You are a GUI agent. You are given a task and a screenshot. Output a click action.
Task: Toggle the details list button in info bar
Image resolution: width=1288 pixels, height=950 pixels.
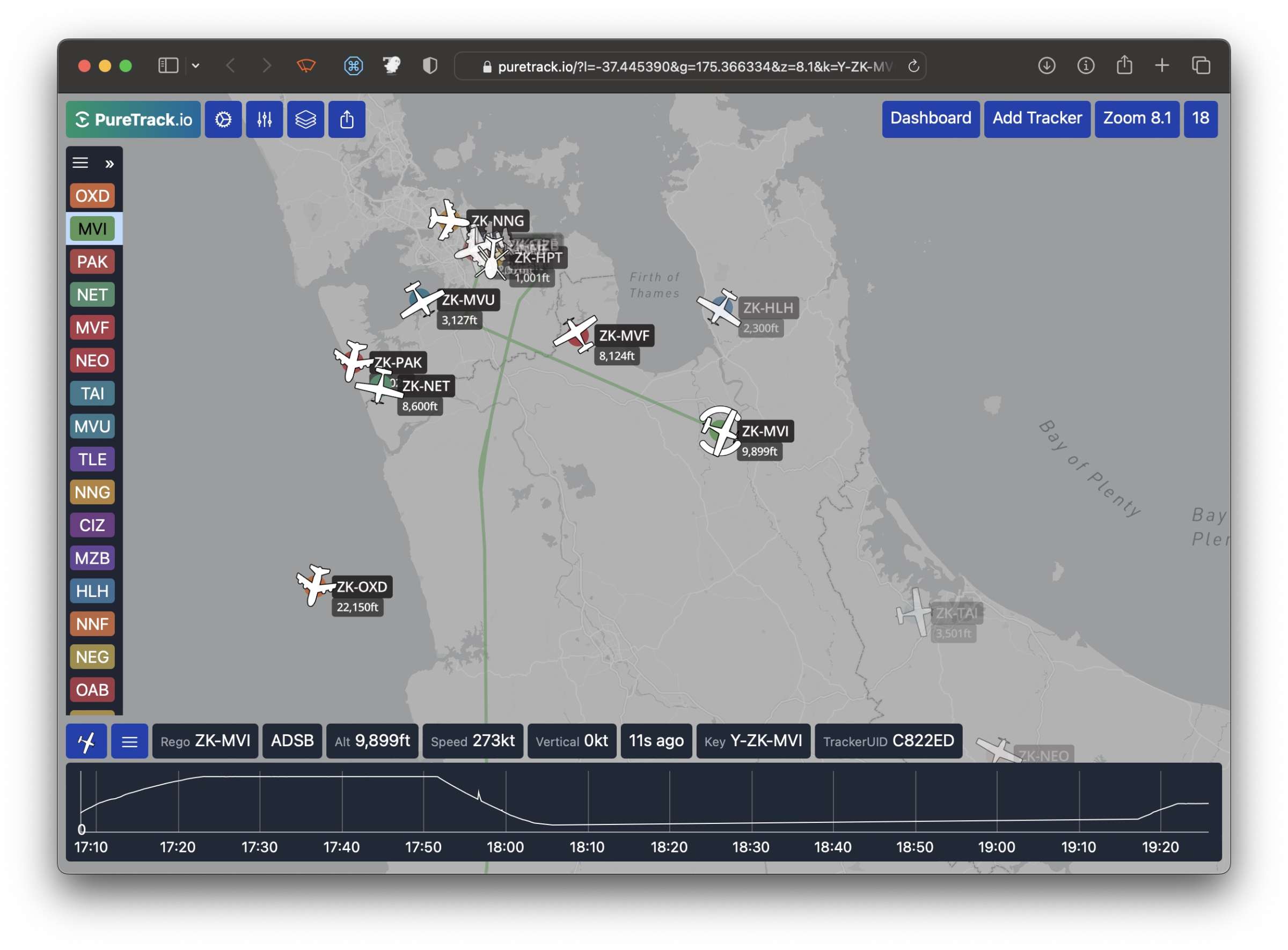click(129, 742)
